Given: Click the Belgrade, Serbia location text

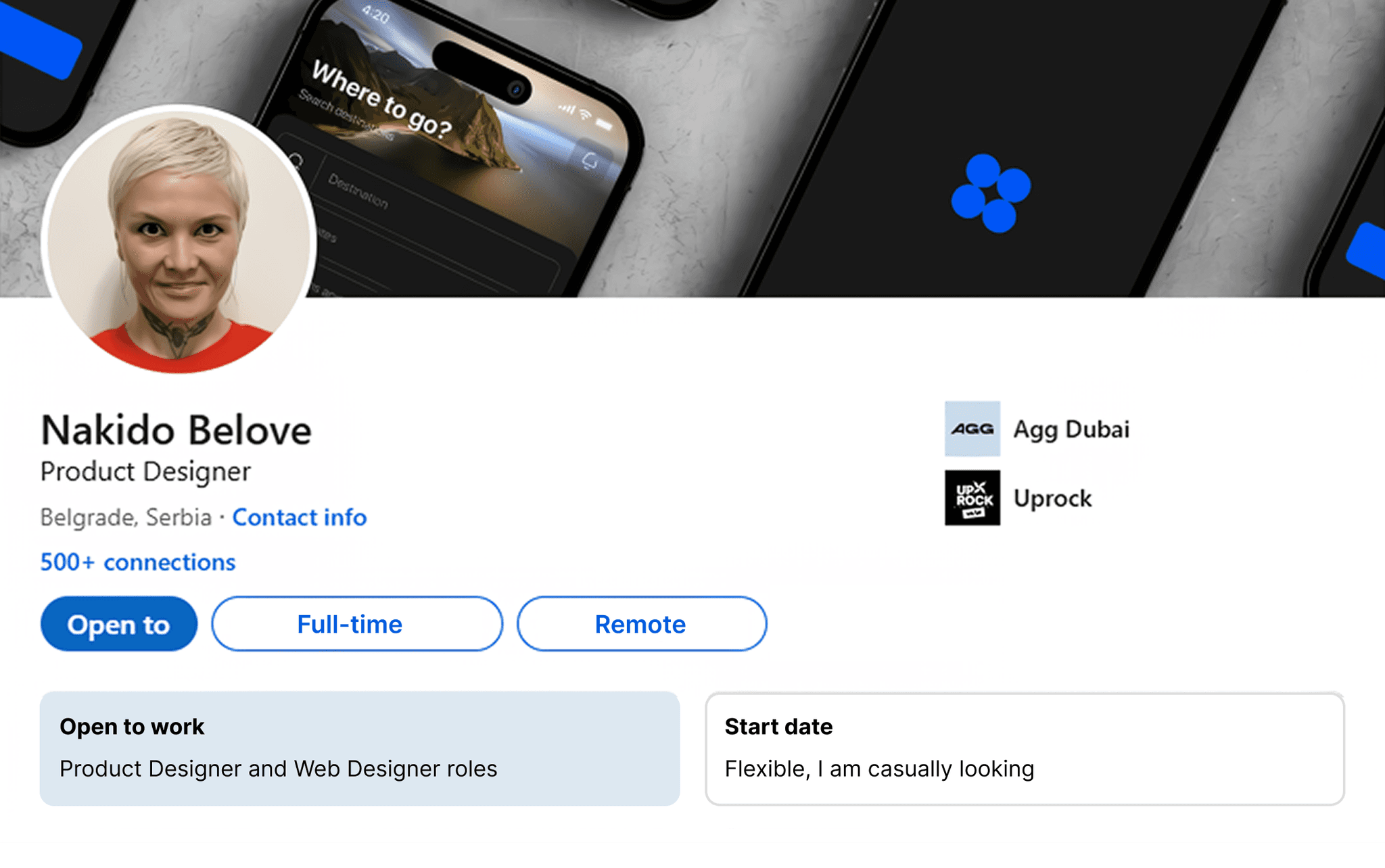Looking at the screenshot, I should (x=126, y=517).
